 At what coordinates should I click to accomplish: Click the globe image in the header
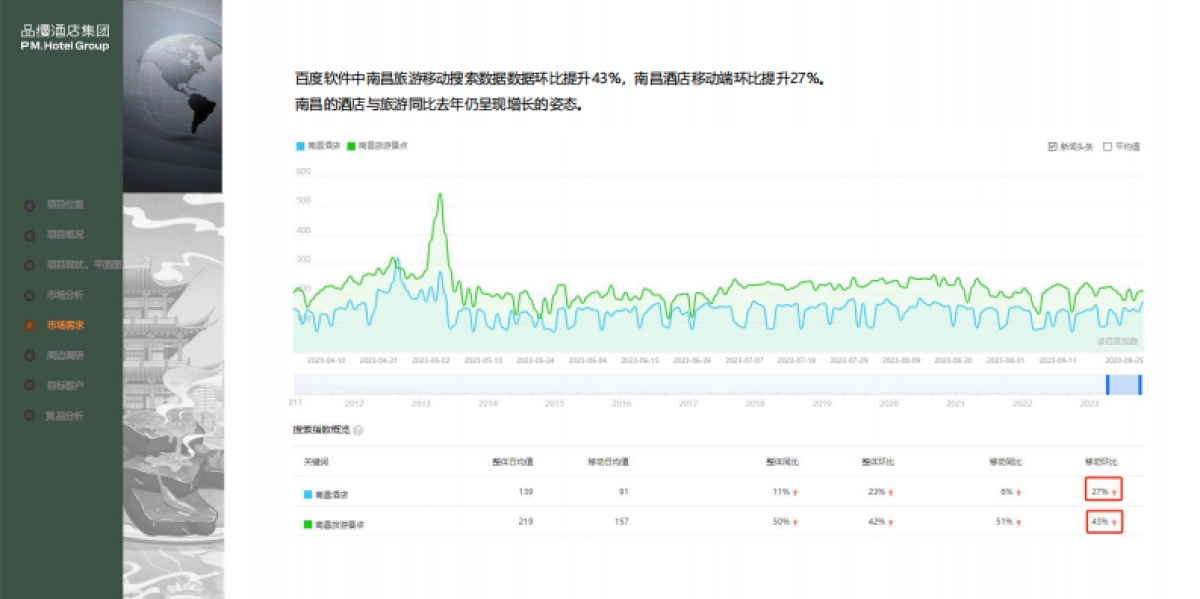[173, 96]
